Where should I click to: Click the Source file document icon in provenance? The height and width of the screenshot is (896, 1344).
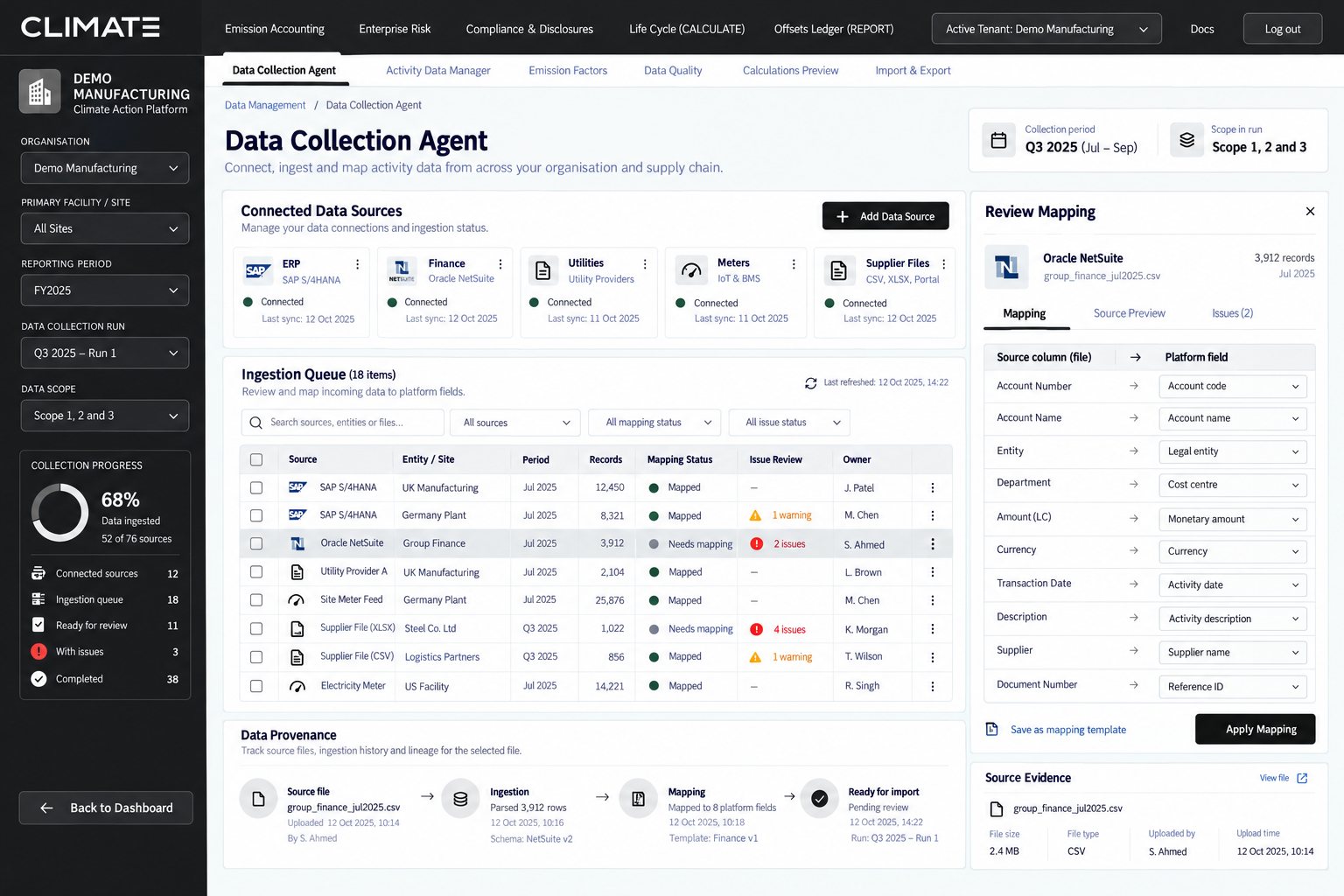(x=258, y=799)
